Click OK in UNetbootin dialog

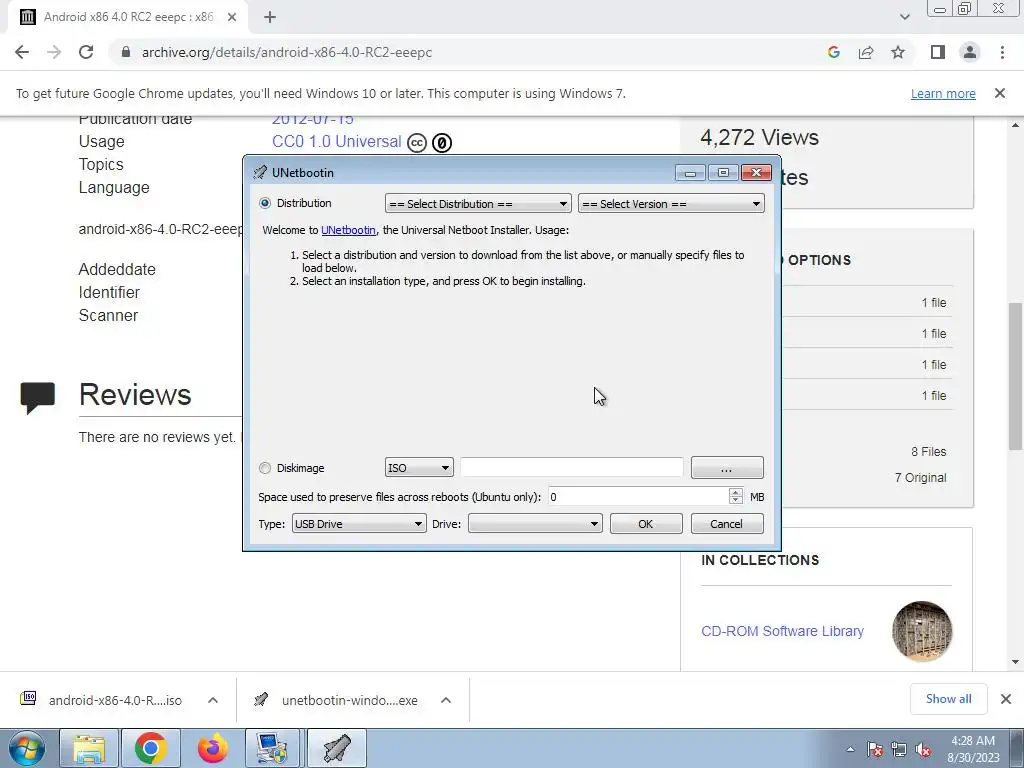[x=646, y=524]
